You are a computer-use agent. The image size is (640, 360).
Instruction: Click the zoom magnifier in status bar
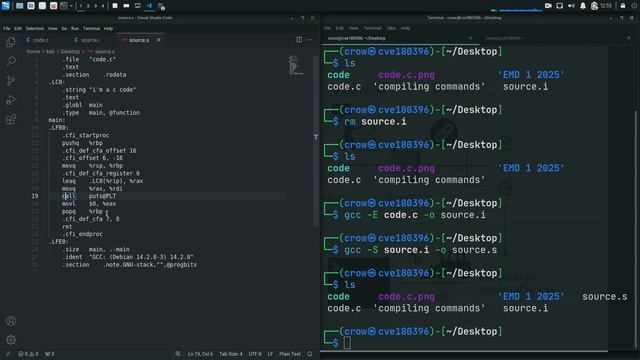coord(178,354)
